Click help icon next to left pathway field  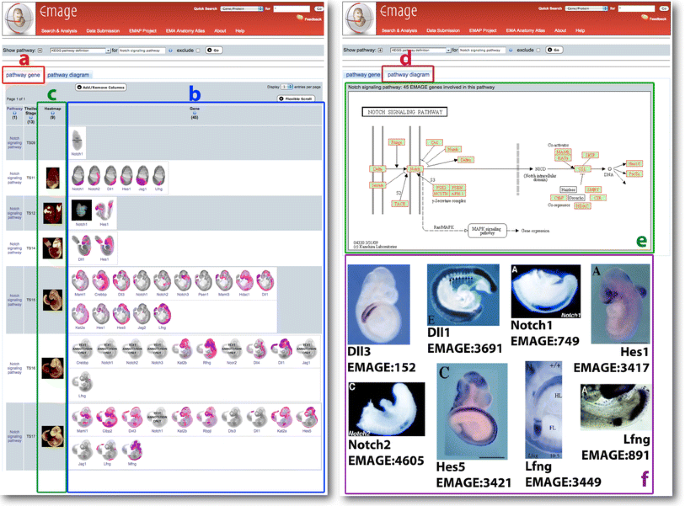click(x=170, y=51)
